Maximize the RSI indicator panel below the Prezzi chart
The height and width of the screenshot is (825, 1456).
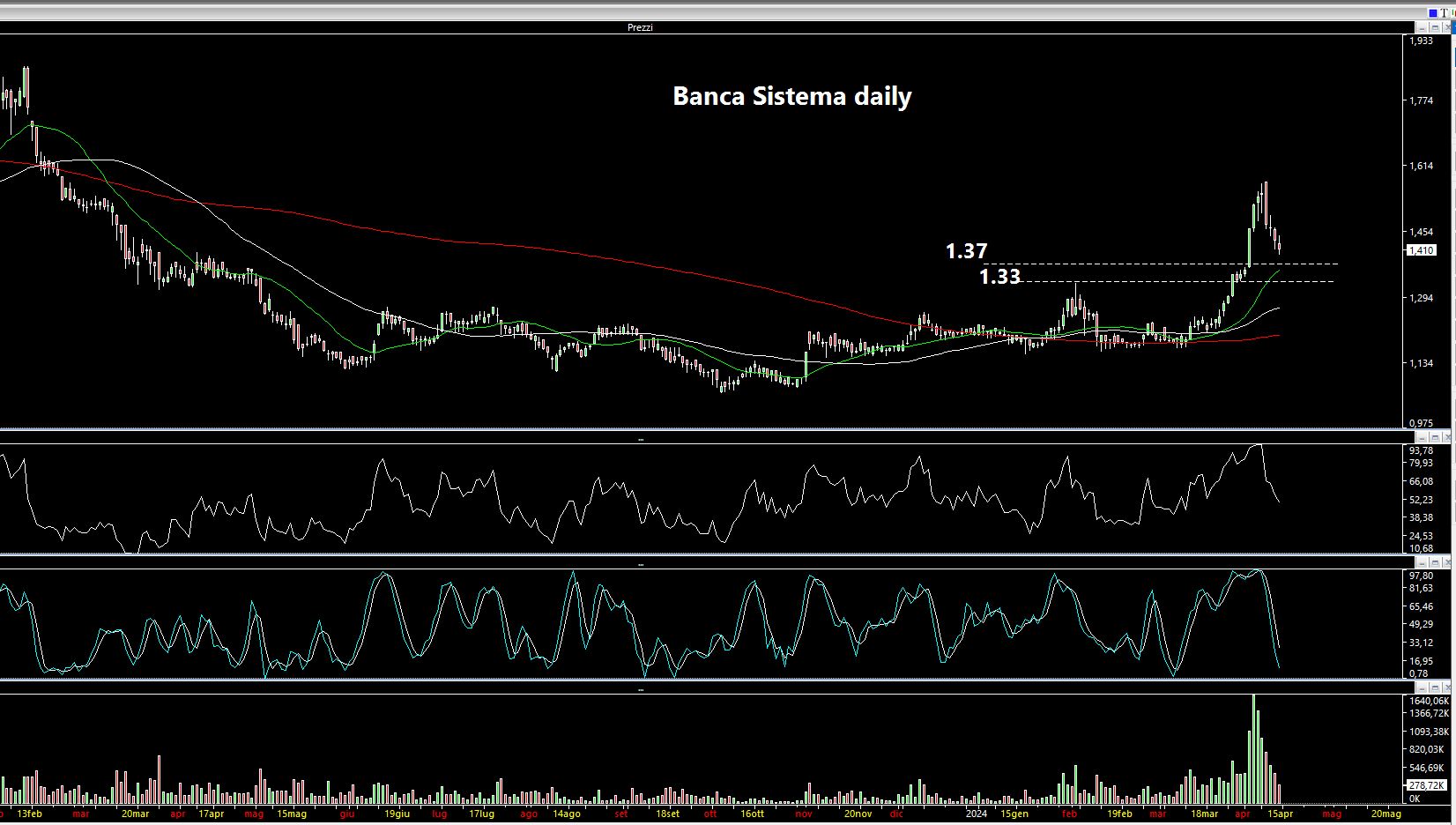coord(1435,437)
